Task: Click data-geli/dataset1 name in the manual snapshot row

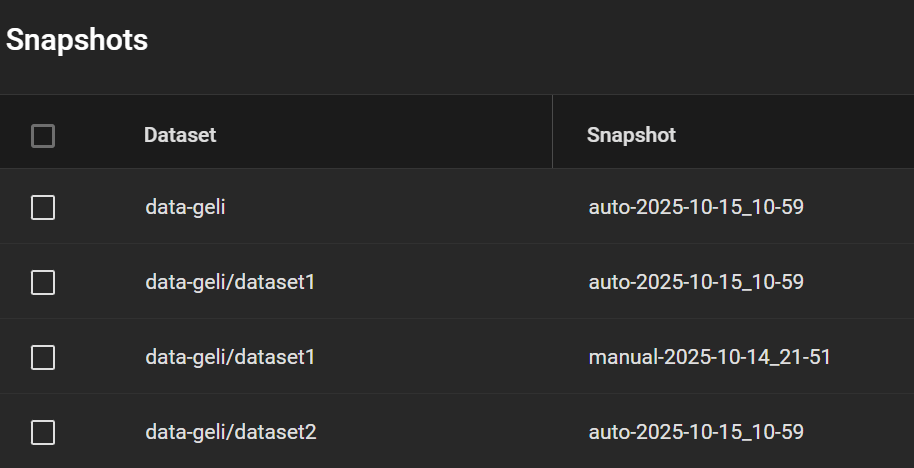Action: (x=230, y=357)
